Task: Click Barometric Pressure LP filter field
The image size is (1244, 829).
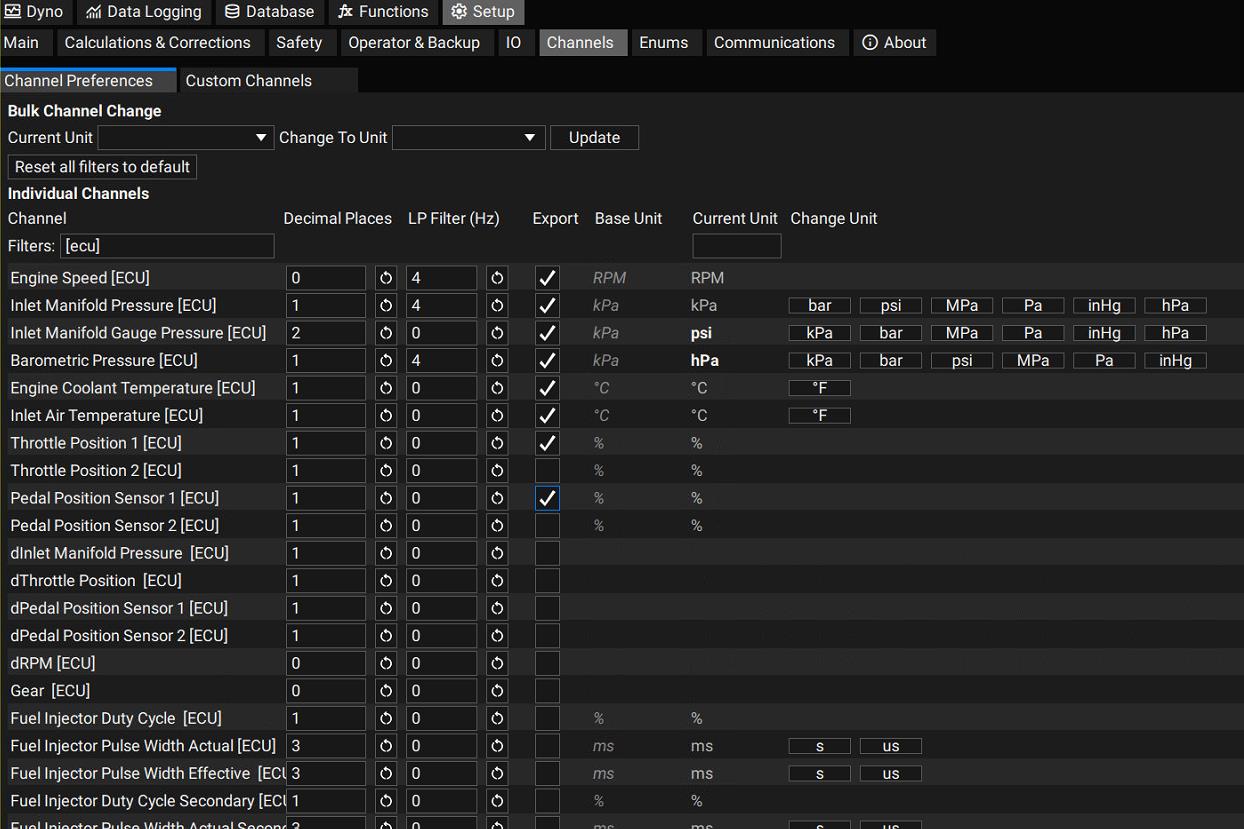Action: point(441,360)
